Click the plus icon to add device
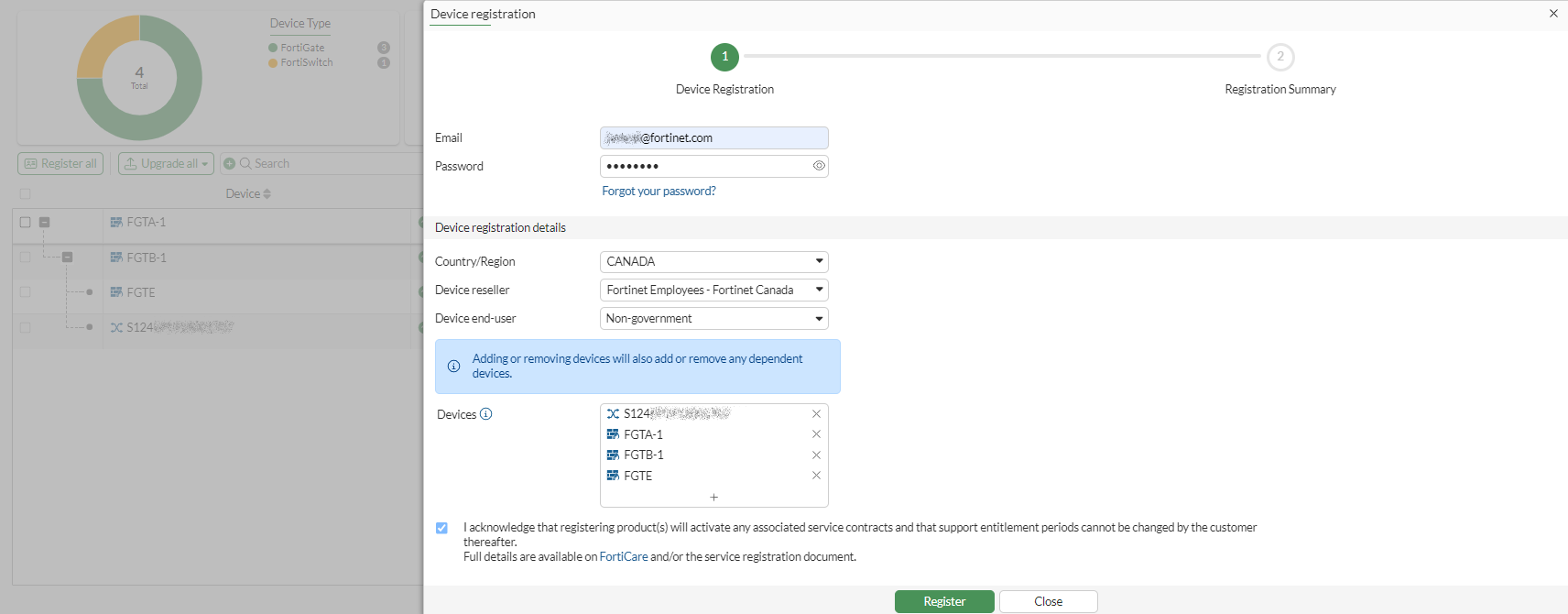Image resolution: width=1568 pixels, height=614 pixels. 713,497
